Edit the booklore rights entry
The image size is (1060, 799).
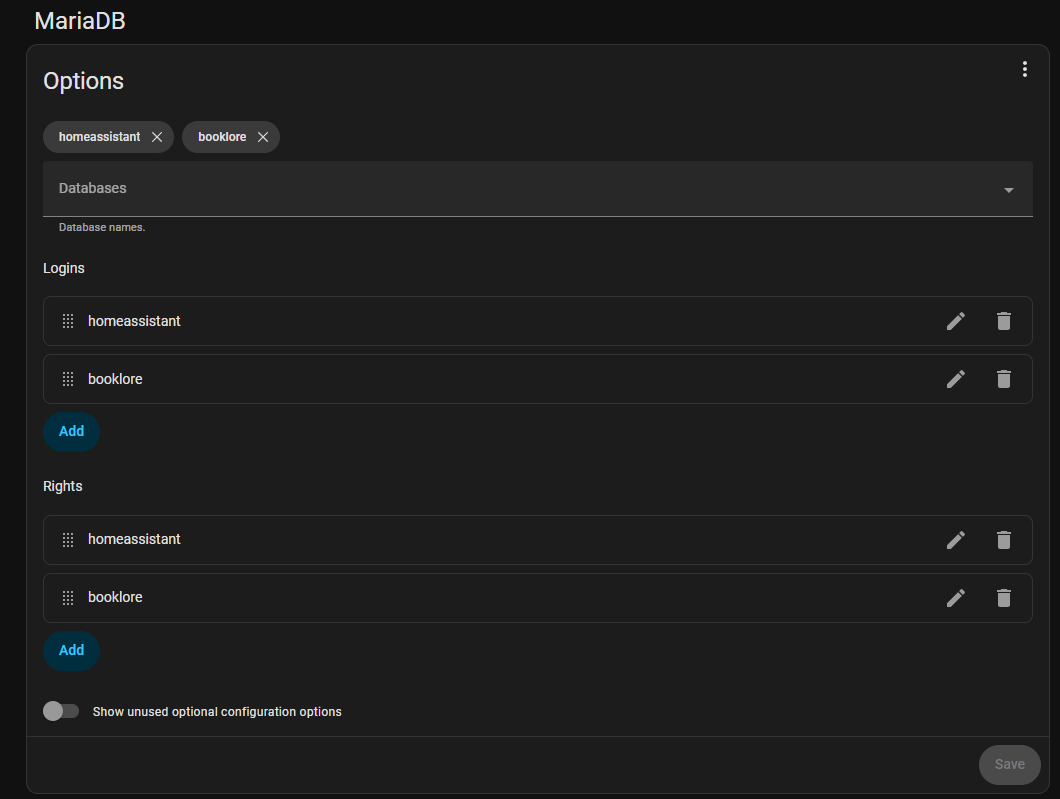click(956, 597)
